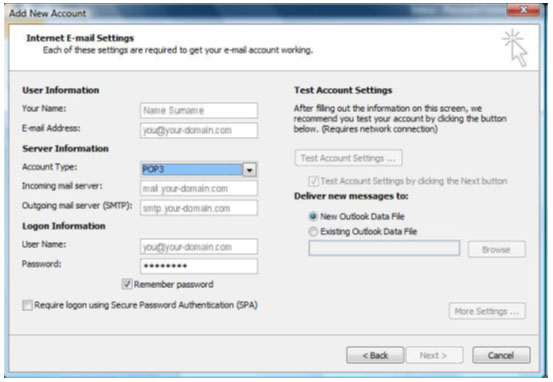Click the Next button
The image size is (553, 382).
[x=434, y=355]
